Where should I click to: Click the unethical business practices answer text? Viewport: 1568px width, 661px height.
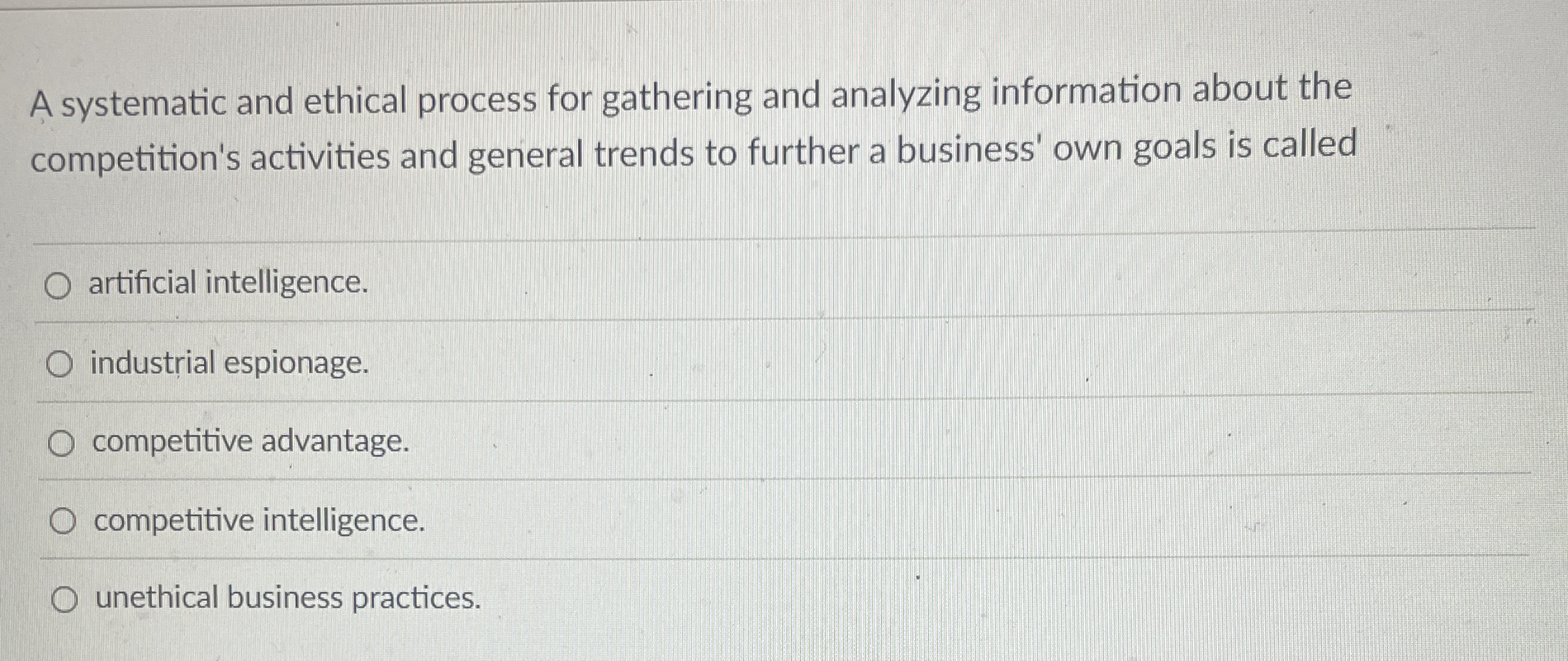click(x=288, y=599)
